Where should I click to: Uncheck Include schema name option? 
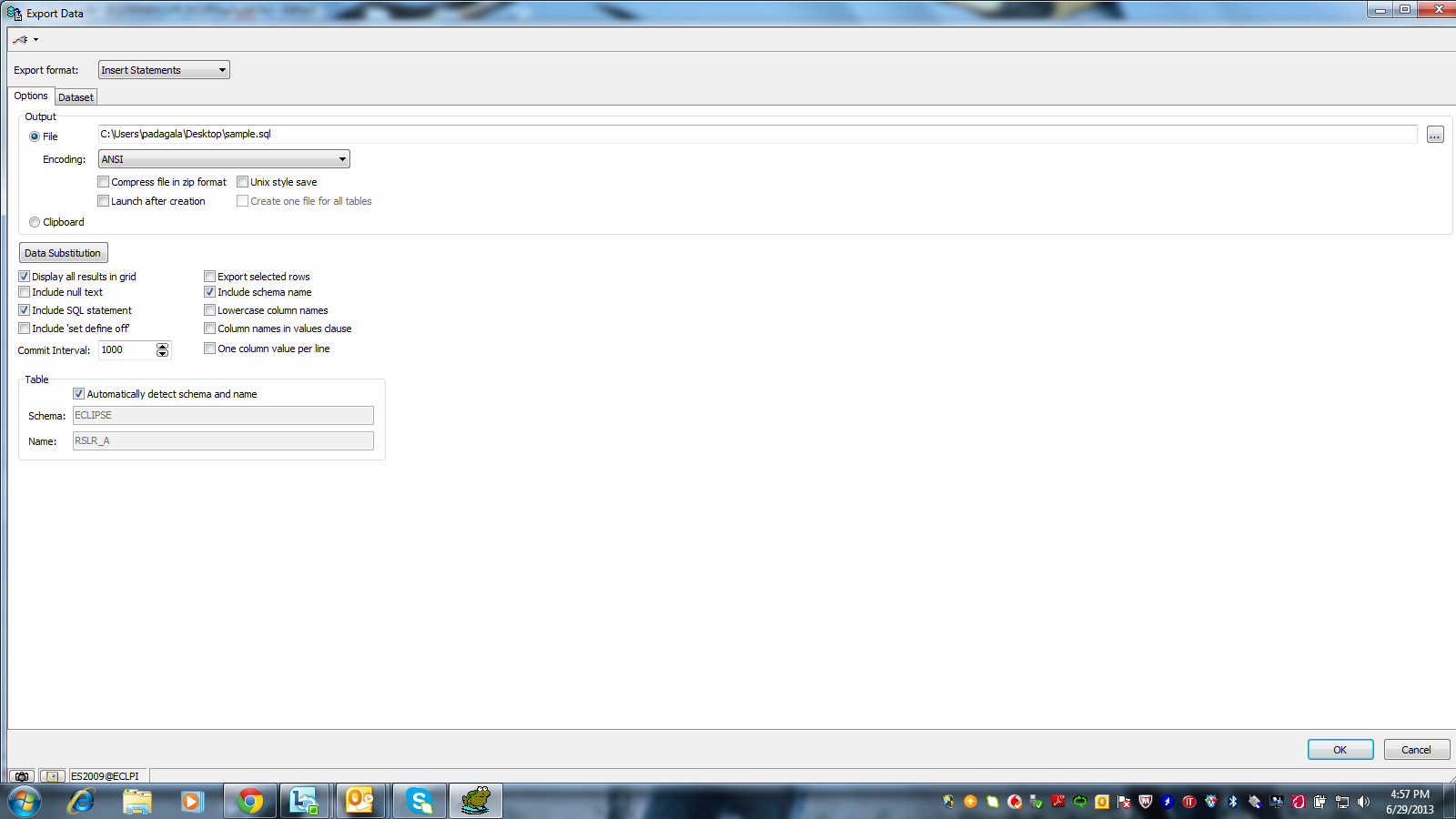pos(210,292)
